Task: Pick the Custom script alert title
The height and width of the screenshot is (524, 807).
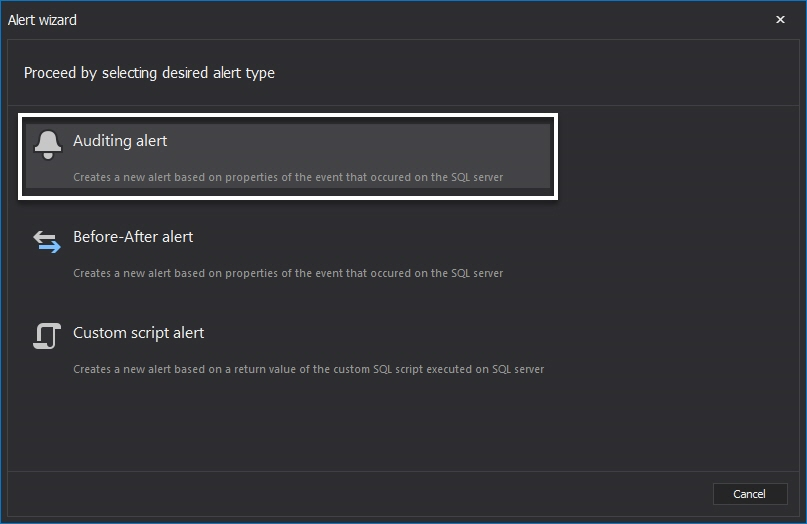Action: point(138,333)
